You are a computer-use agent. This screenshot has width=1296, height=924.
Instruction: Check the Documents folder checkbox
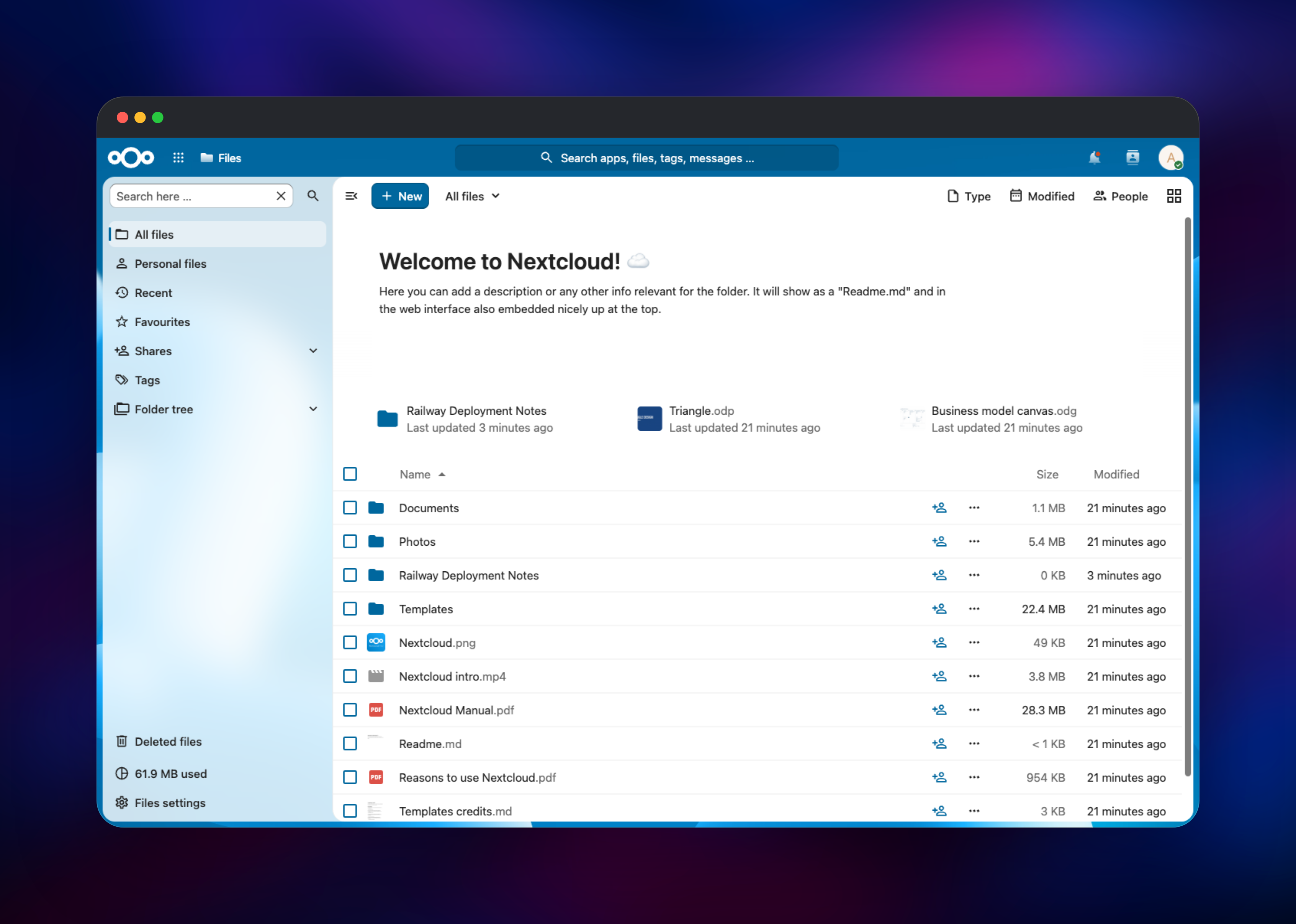click(350, 507)
